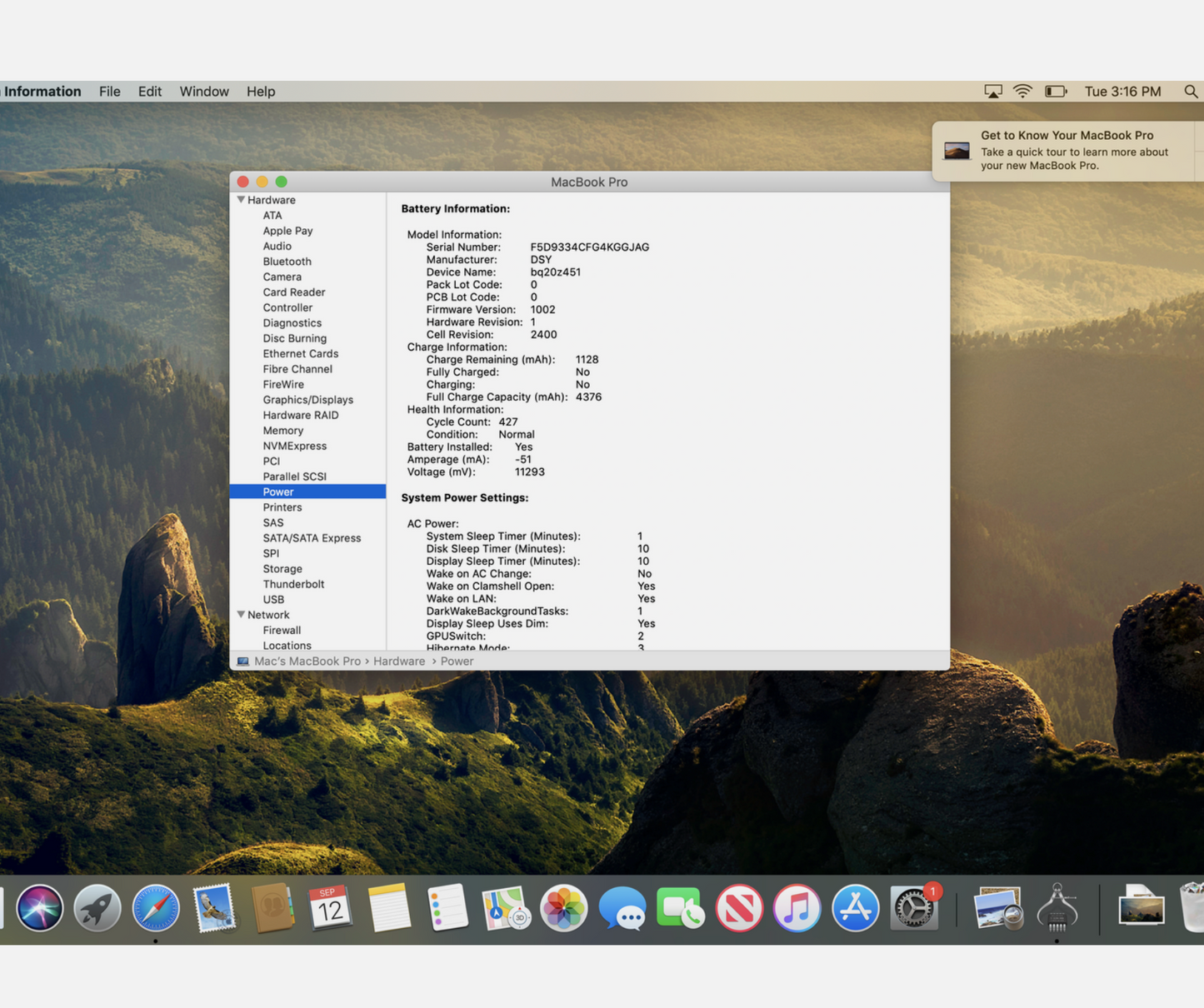Open Maps icon in the Dock
The height and width of the screenshot is (1008, 1204).
point(506,907)
